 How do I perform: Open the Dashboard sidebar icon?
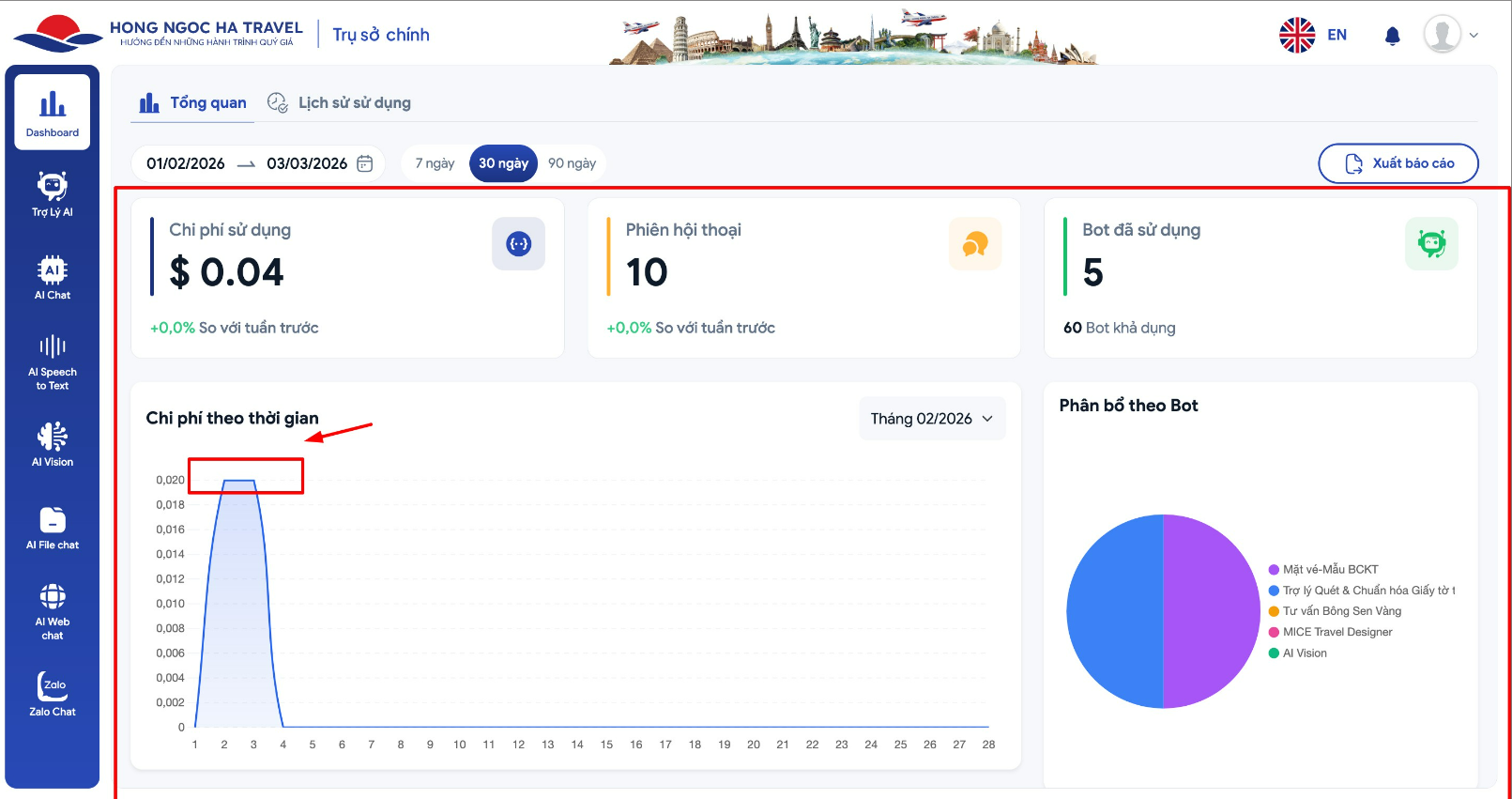[x=53, y=113]
